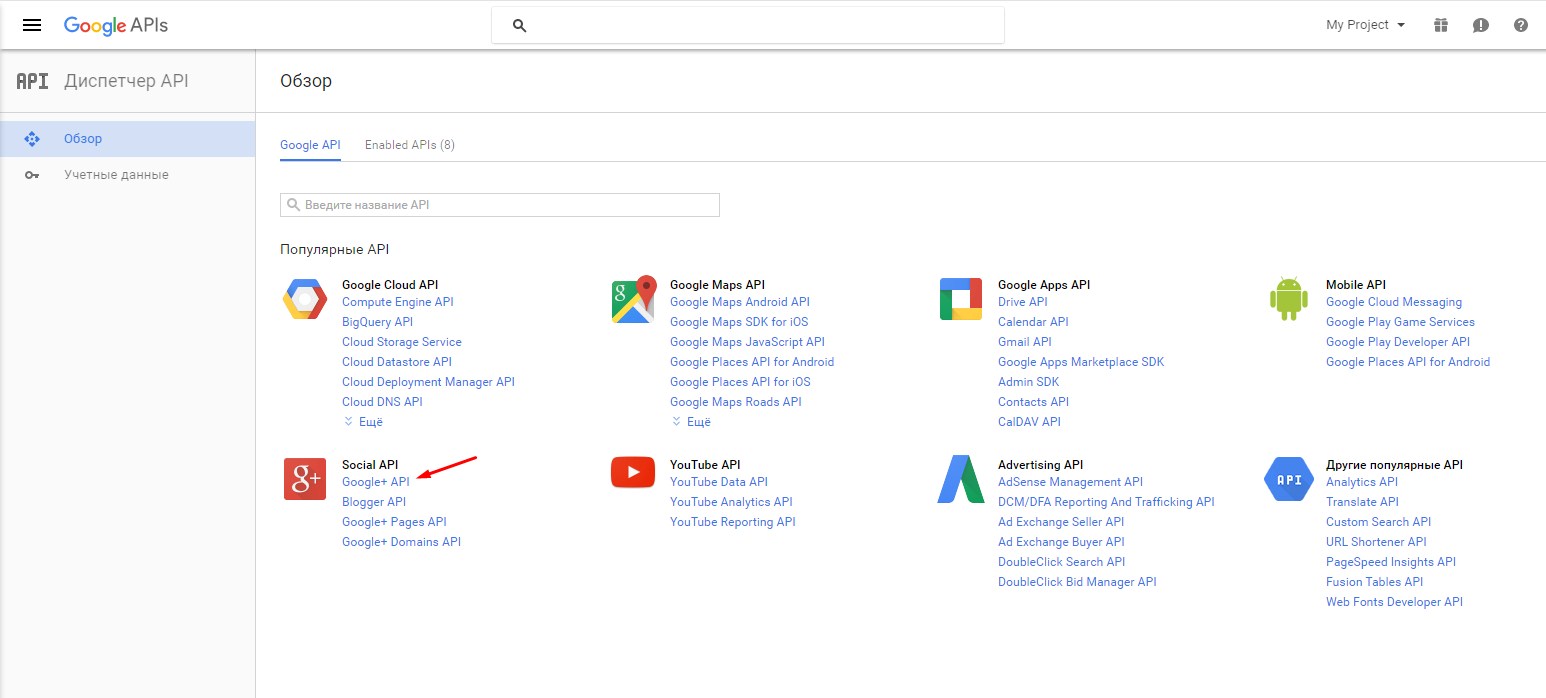Open YouTube Data API link
The height and width of the screenshot is (698, 1546).
pyautogui.click(x=719, y=482)
